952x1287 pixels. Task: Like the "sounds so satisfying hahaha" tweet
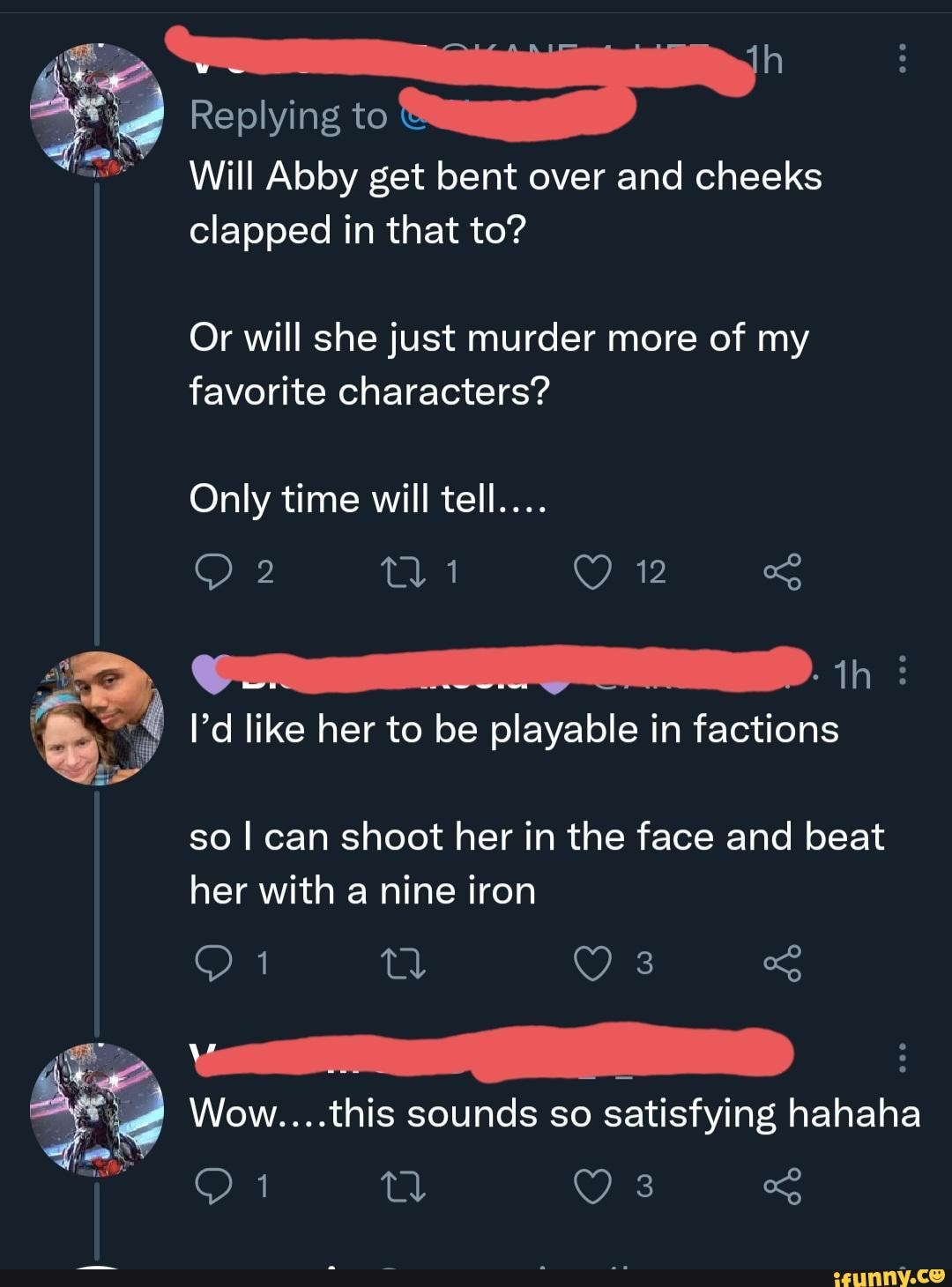pyautogui.click(x=592, y=1187)
